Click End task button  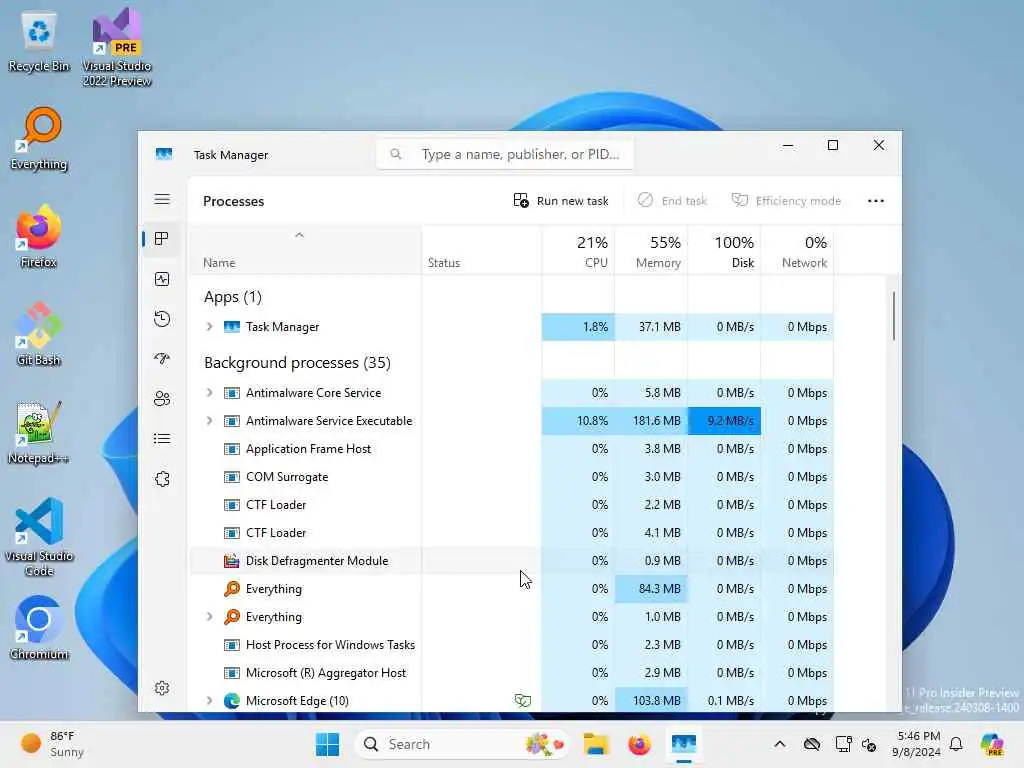tap(672, 200)
